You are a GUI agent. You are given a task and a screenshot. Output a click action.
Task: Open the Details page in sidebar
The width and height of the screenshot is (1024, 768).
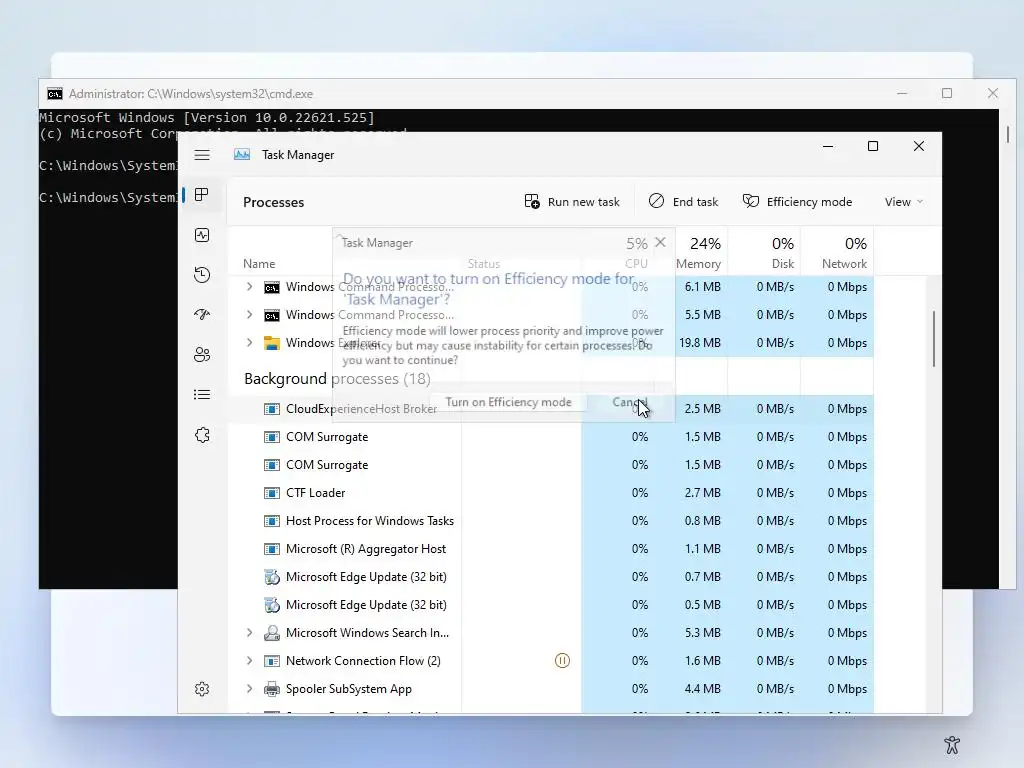[x=202, y=394]
